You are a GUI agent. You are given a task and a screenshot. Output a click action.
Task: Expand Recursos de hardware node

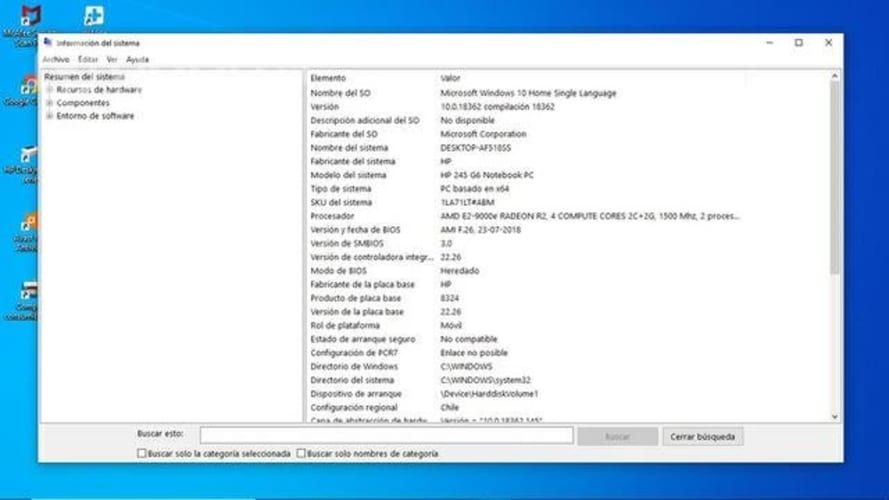coord(50,90)
